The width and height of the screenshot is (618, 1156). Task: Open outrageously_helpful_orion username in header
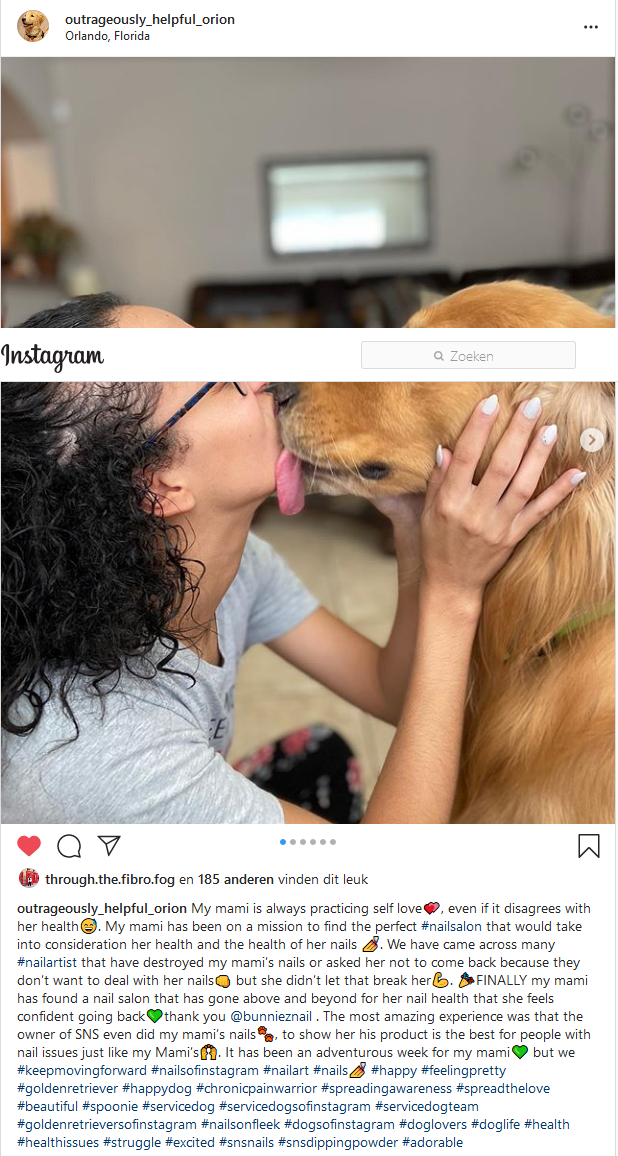coord(150,20)
